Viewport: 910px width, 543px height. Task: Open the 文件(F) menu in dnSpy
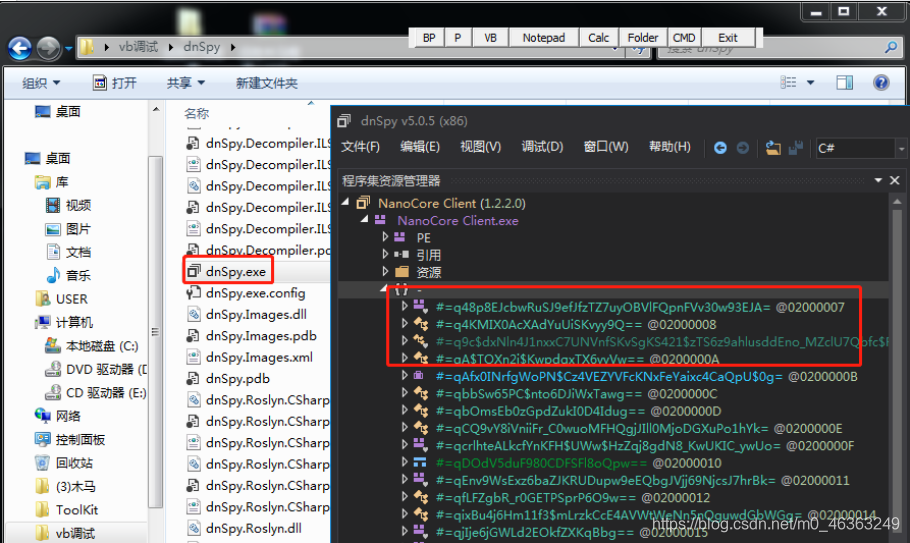[360, 147]
